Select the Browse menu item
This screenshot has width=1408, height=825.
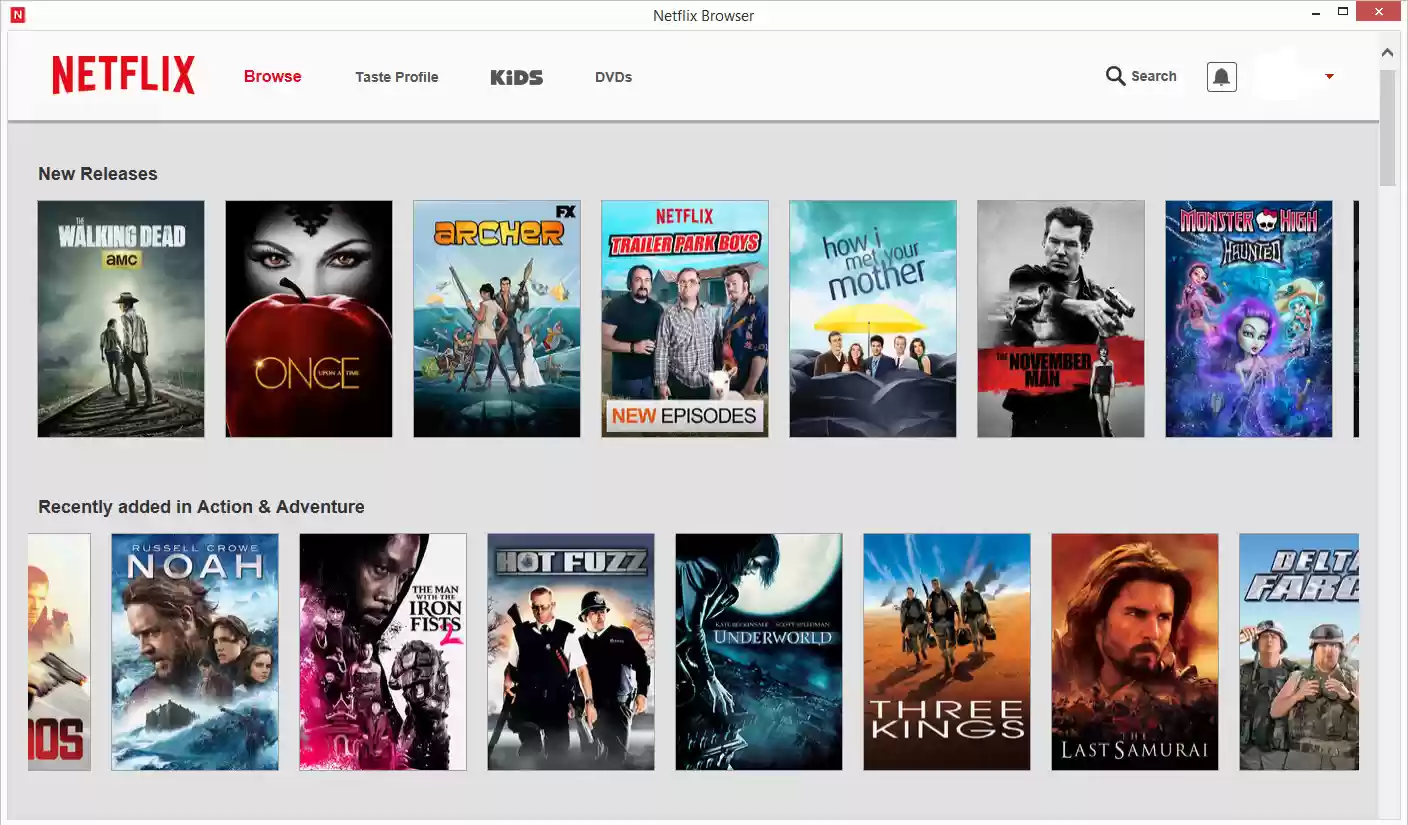pos(272,76)
